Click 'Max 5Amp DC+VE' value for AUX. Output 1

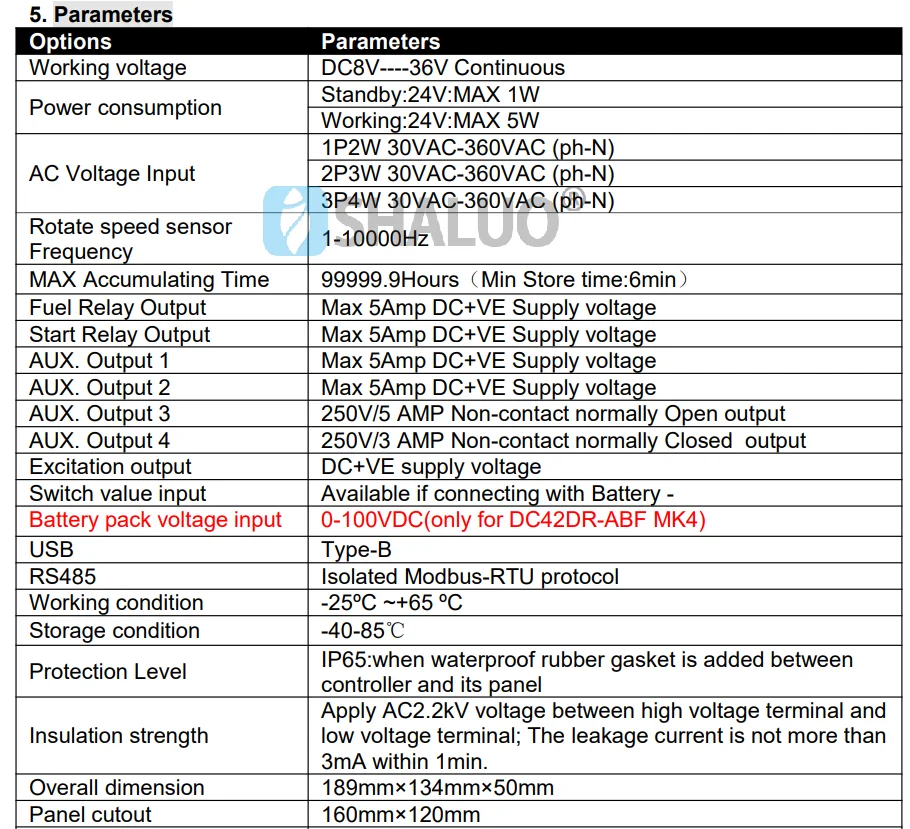[x=489, y=361]
